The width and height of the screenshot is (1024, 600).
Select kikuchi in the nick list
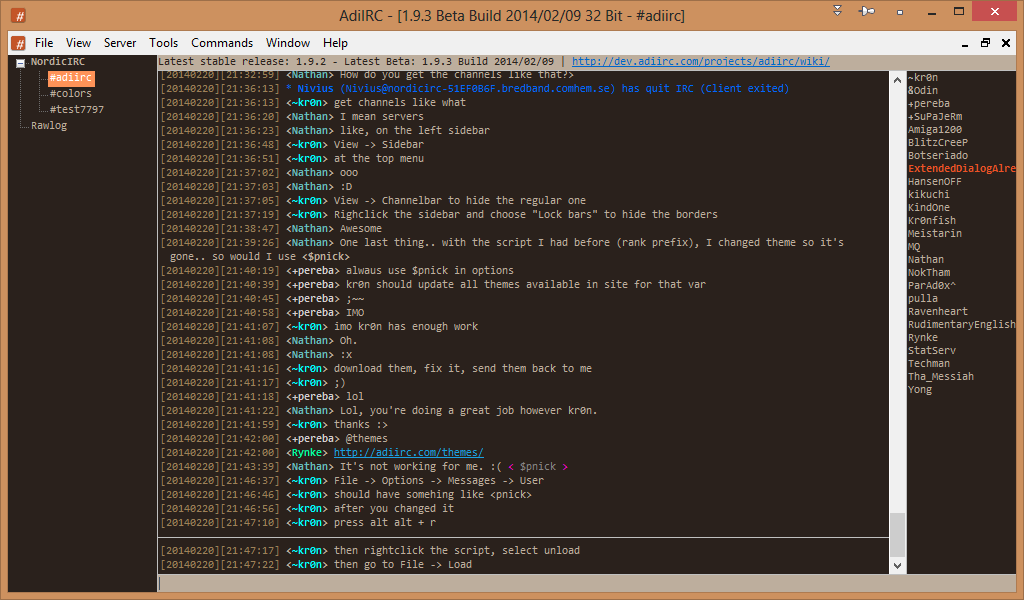929,195
